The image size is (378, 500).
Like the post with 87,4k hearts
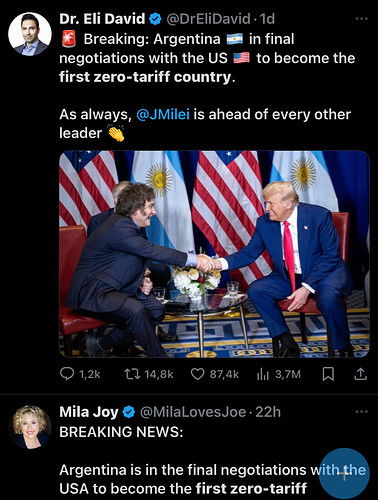215,374
